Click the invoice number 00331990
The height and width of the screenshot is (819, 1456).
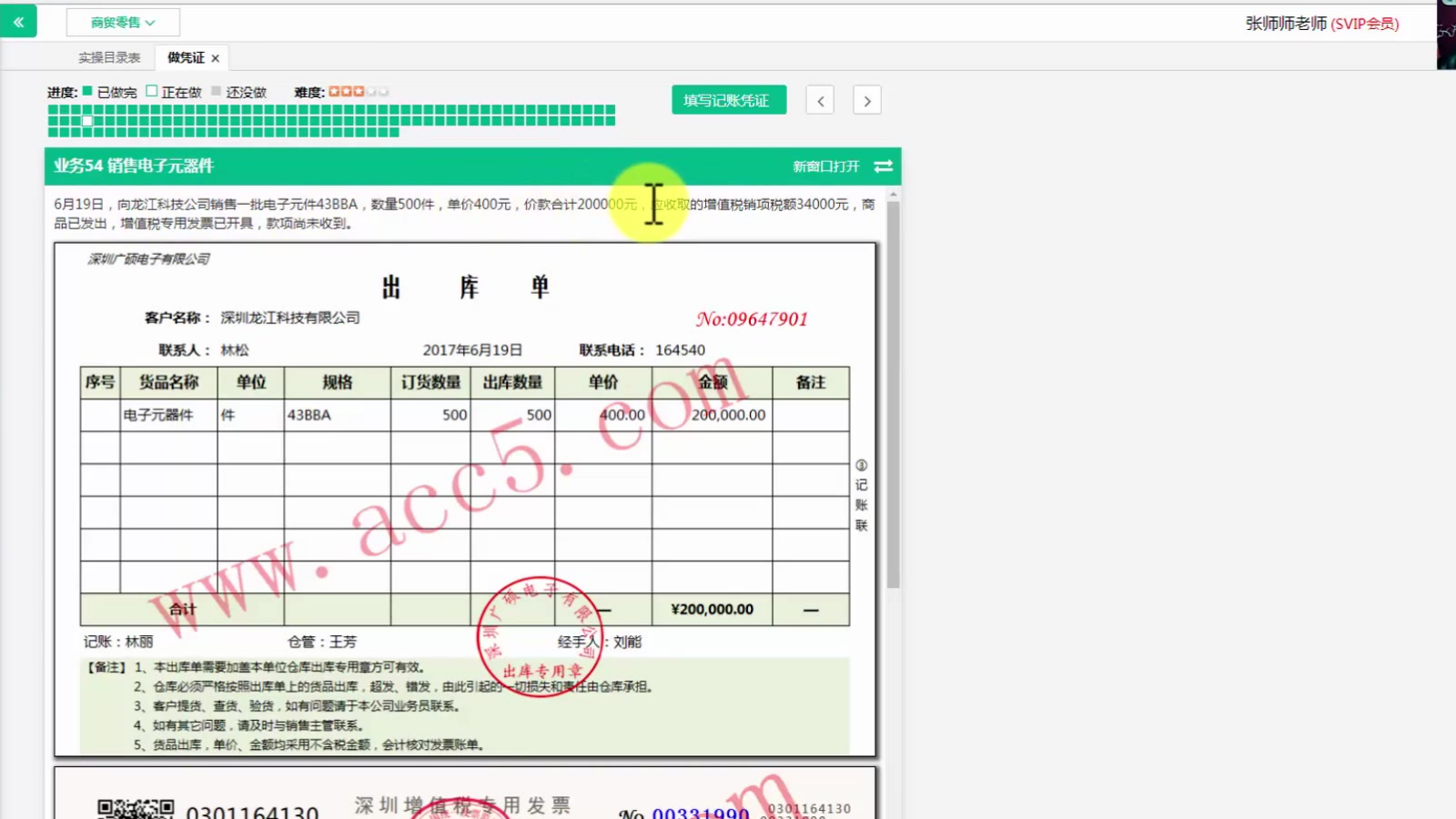(701, 813)
